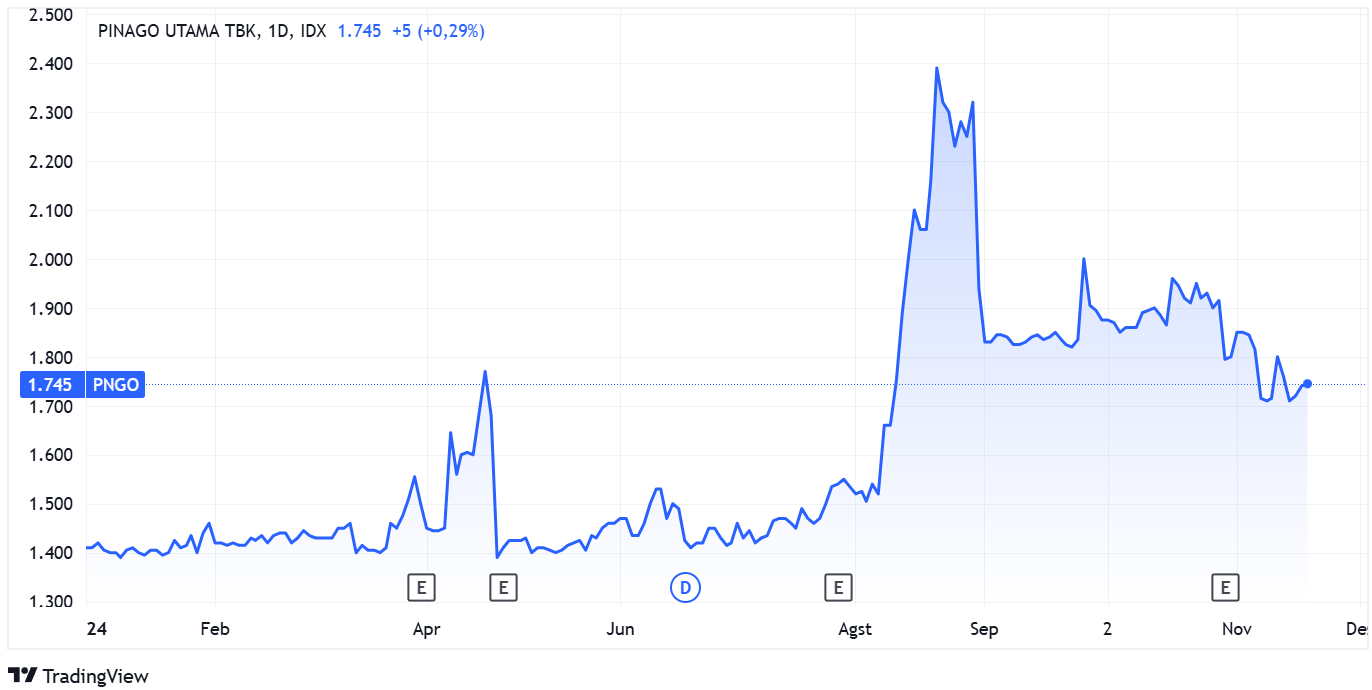The image size is (1372, 690).
Task: Click the earnings marker before Agst
Action: point(837,587)
